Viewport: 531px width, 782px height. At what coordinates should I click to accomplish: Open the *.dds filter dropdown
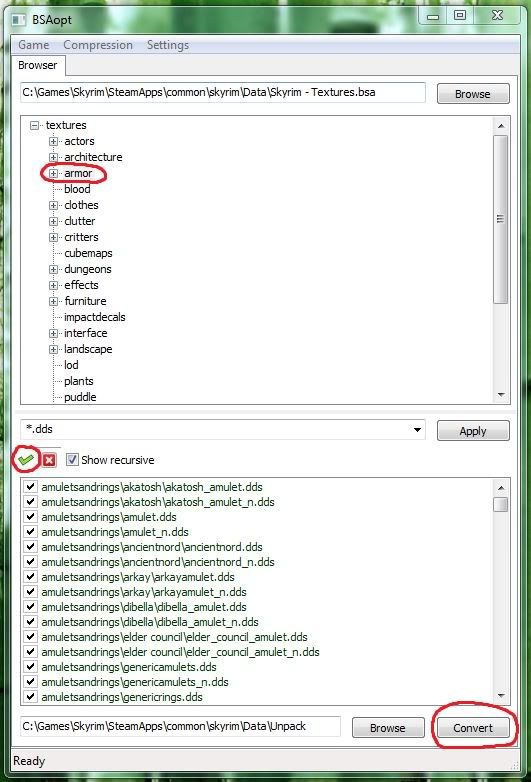pyautogui.click(x=417, y=429)
